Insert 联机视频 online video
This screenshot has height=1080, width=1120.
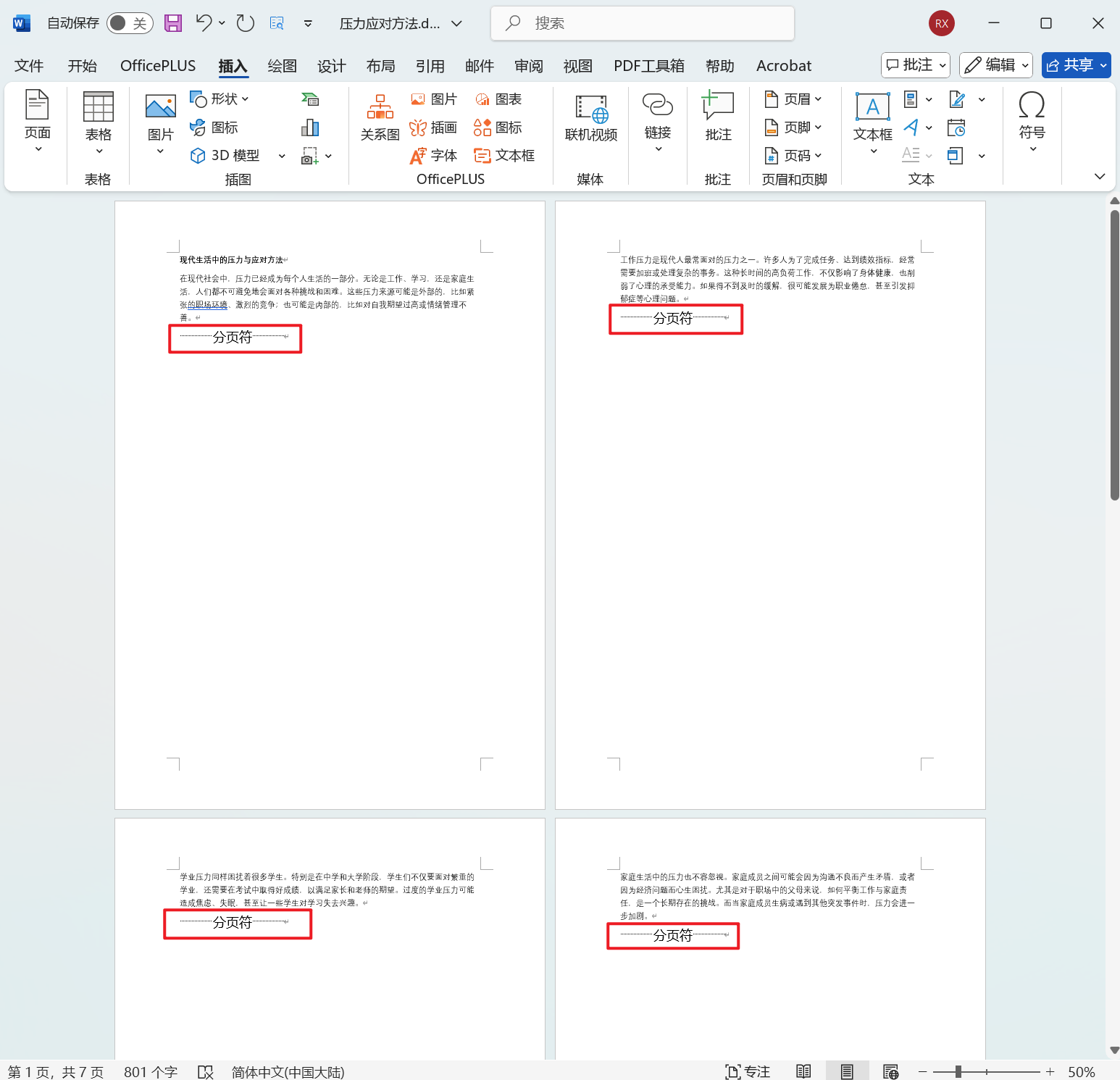pos(591,118)
